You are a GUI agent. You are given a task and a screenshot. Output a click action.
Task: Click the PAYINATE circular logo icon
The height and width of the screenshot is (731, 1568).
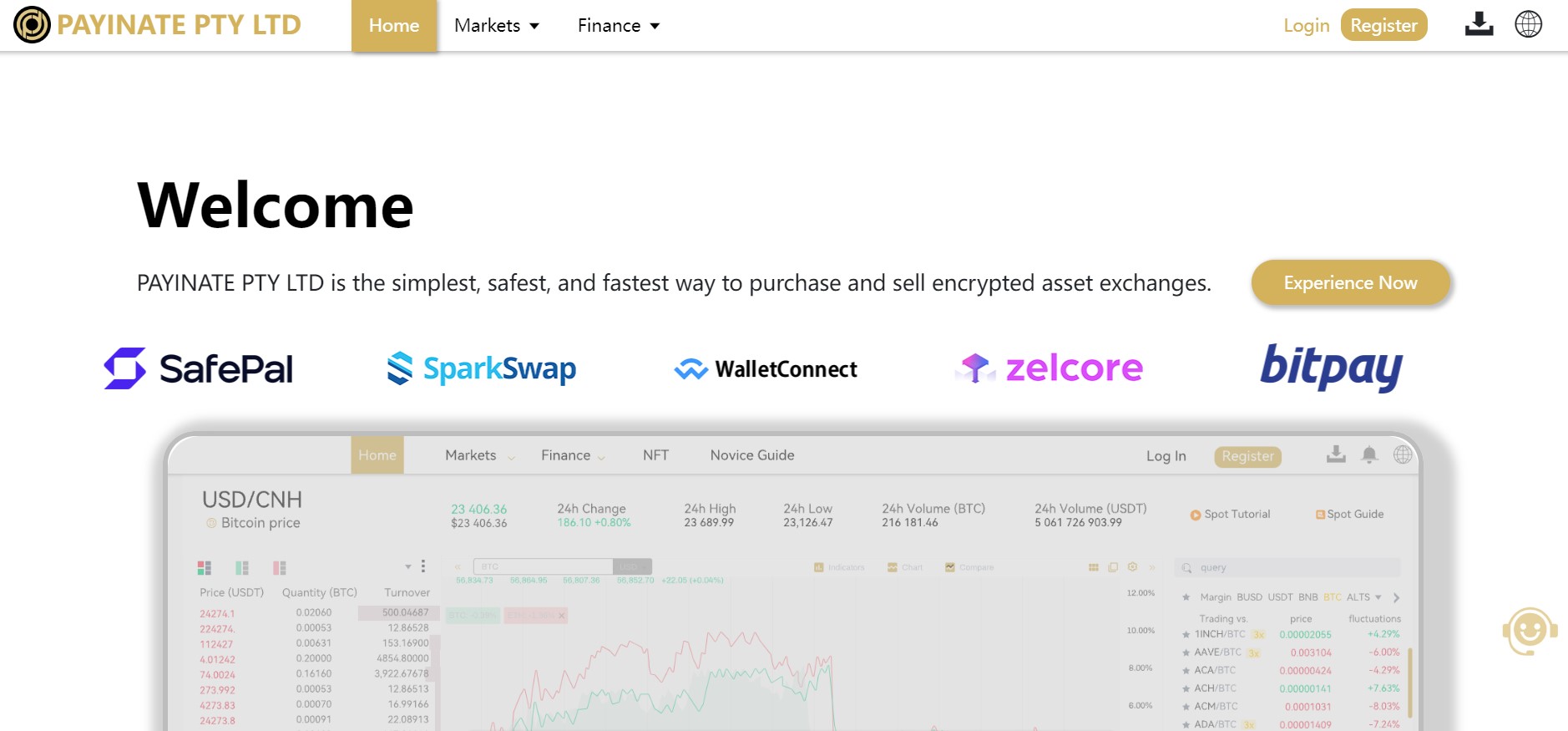pos(32,25)
